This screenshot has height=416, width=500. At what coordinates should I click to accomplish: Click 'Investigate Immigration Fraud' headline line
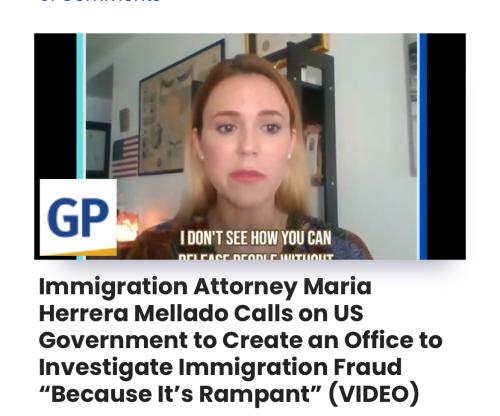point(220,367)
